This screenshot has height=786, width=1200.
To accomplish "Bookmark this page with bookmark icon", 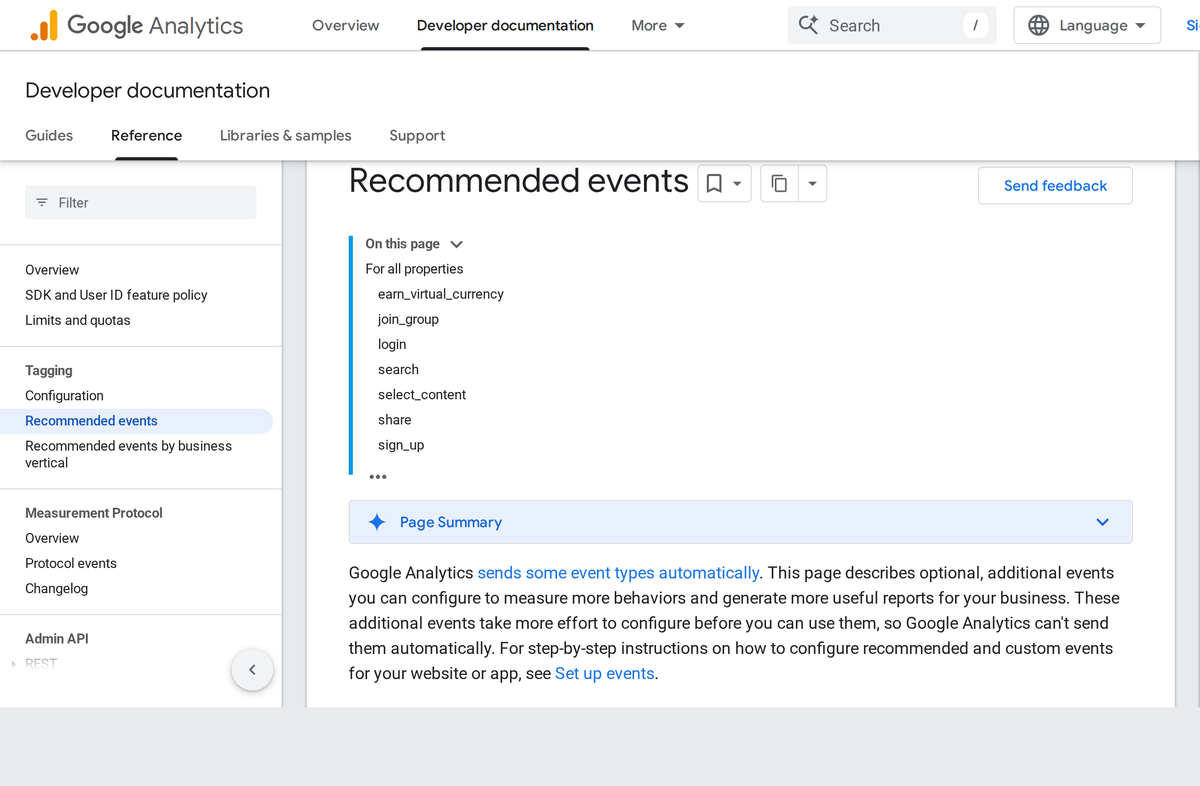I will (x=714, y=184).
